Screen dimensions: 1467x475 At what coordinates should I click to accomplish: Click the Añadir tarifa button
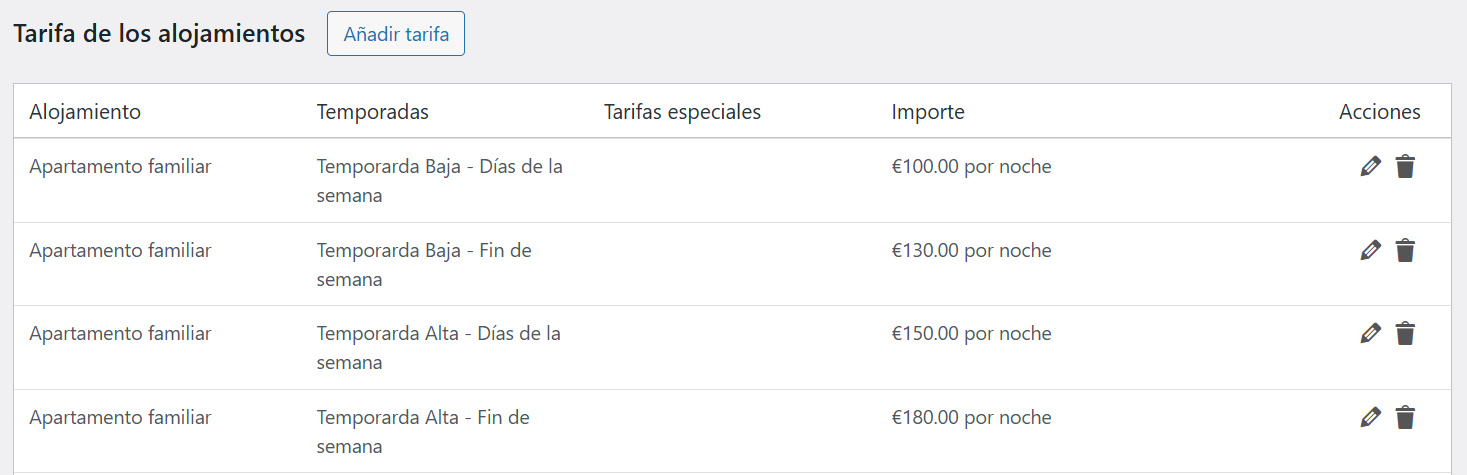(396, 35)
